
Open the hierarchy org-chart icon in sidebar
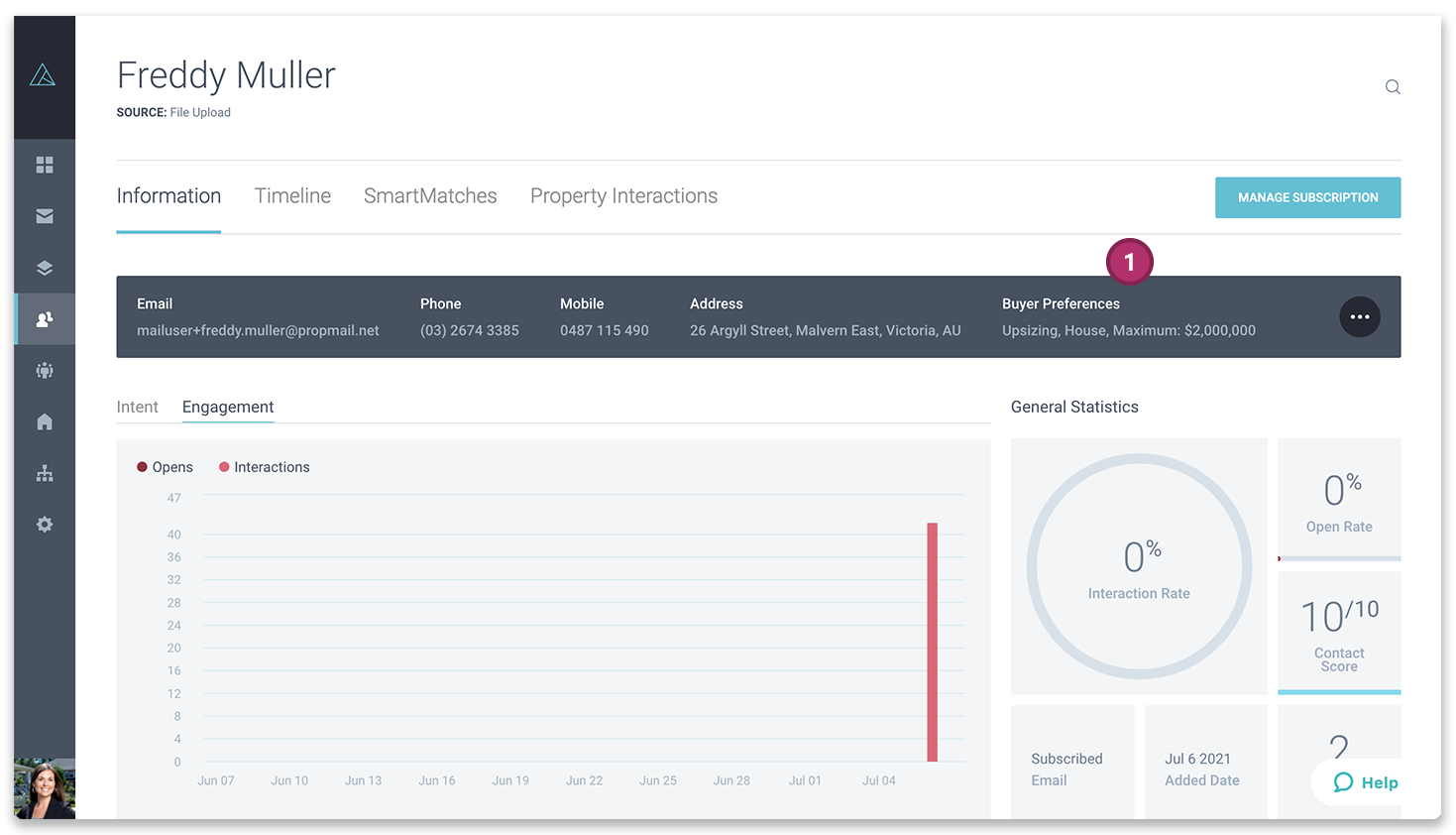[x=45, y=473]
